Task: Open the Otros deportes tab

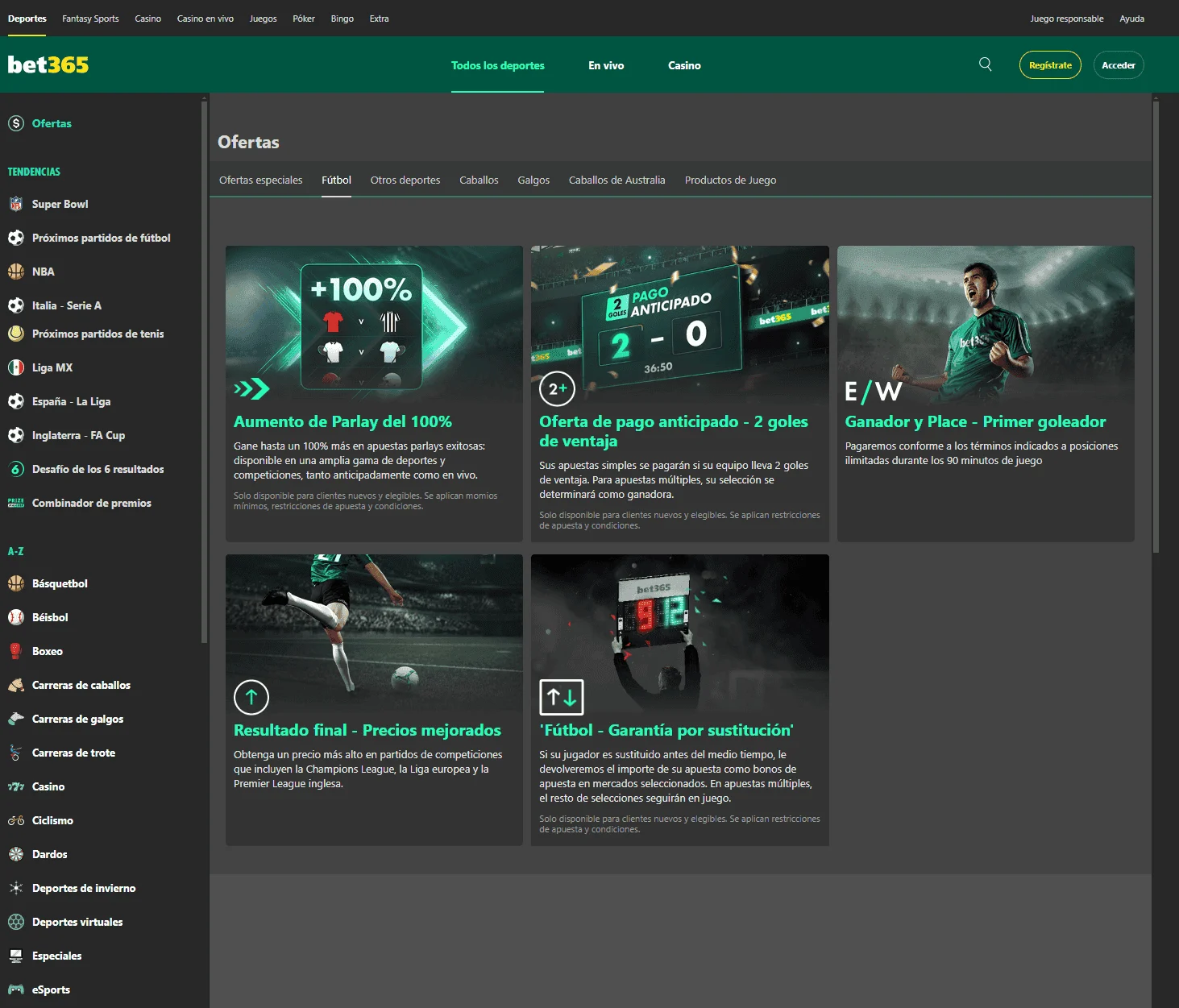Action: [405, 180]
